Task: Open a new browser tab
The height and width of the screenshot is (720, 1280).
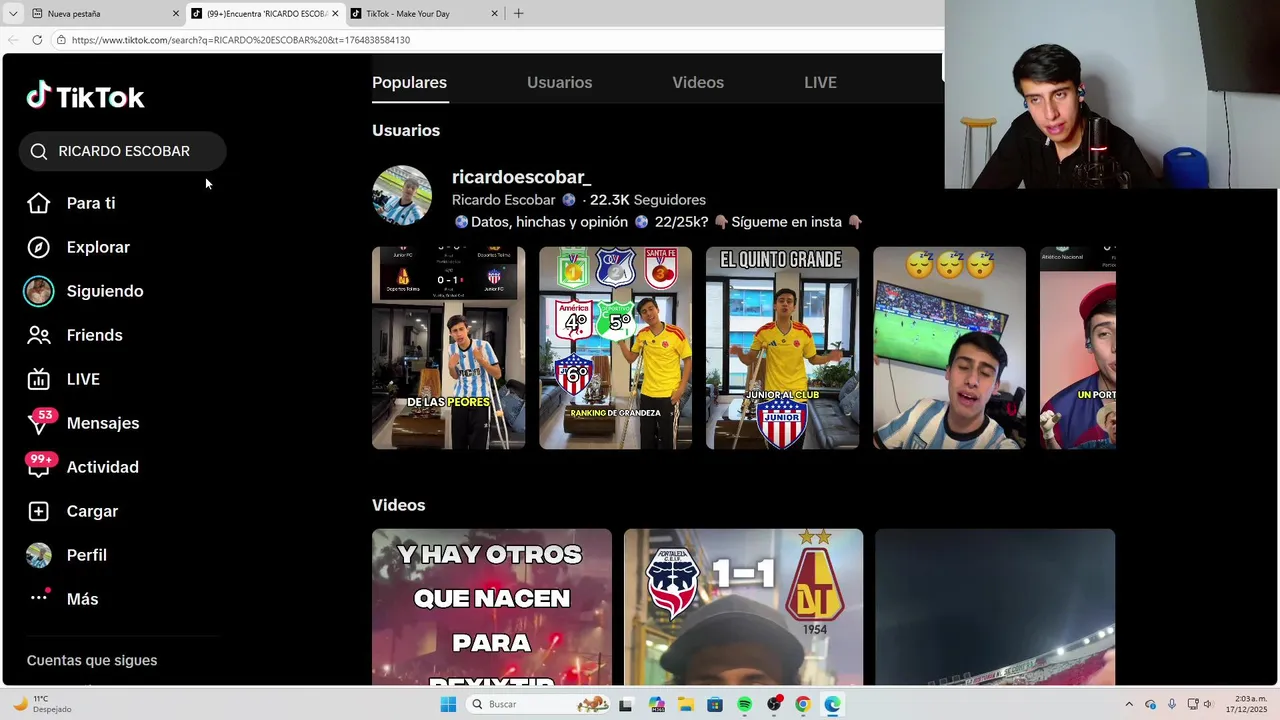Action: click(518, 13)
